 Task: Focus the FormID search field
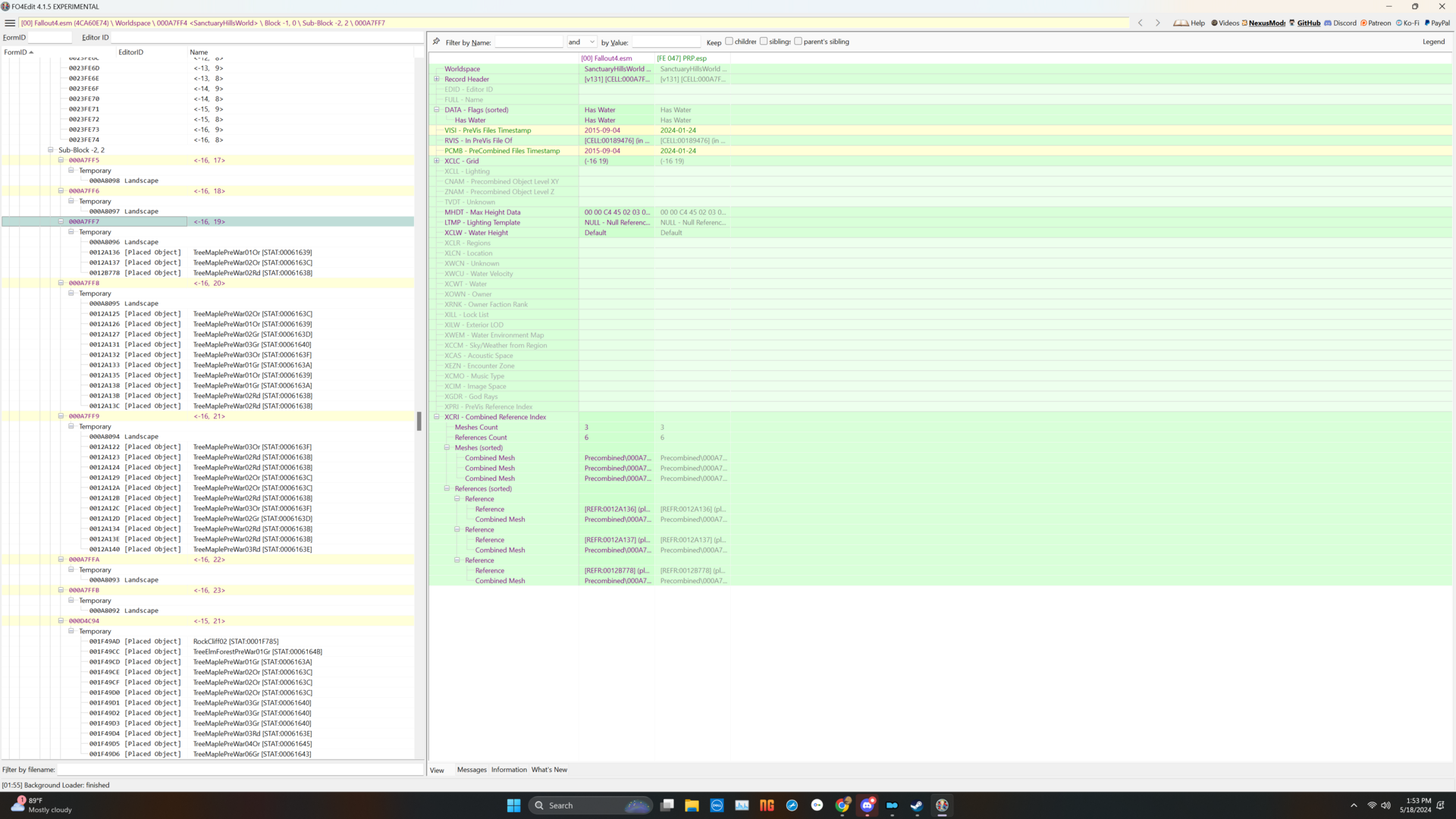[x=50, y=37]
